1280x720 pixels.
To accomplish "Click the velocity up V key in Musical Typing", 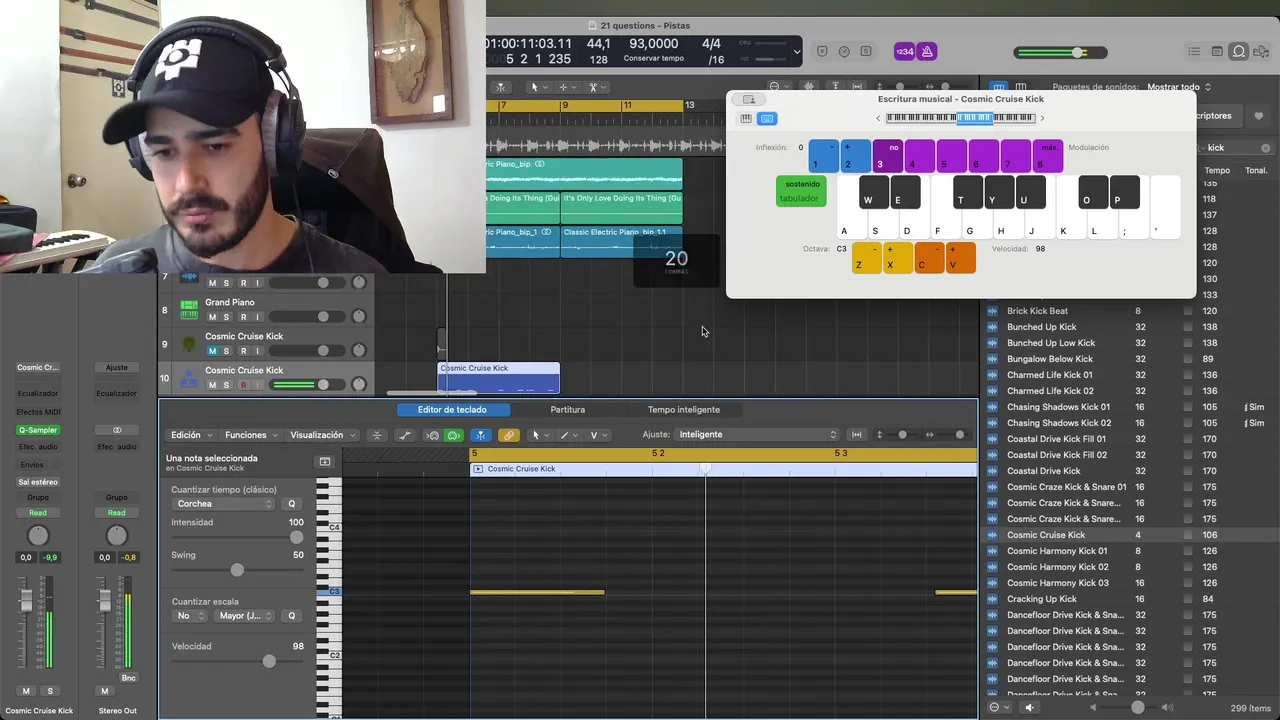I will coord(959,258).
